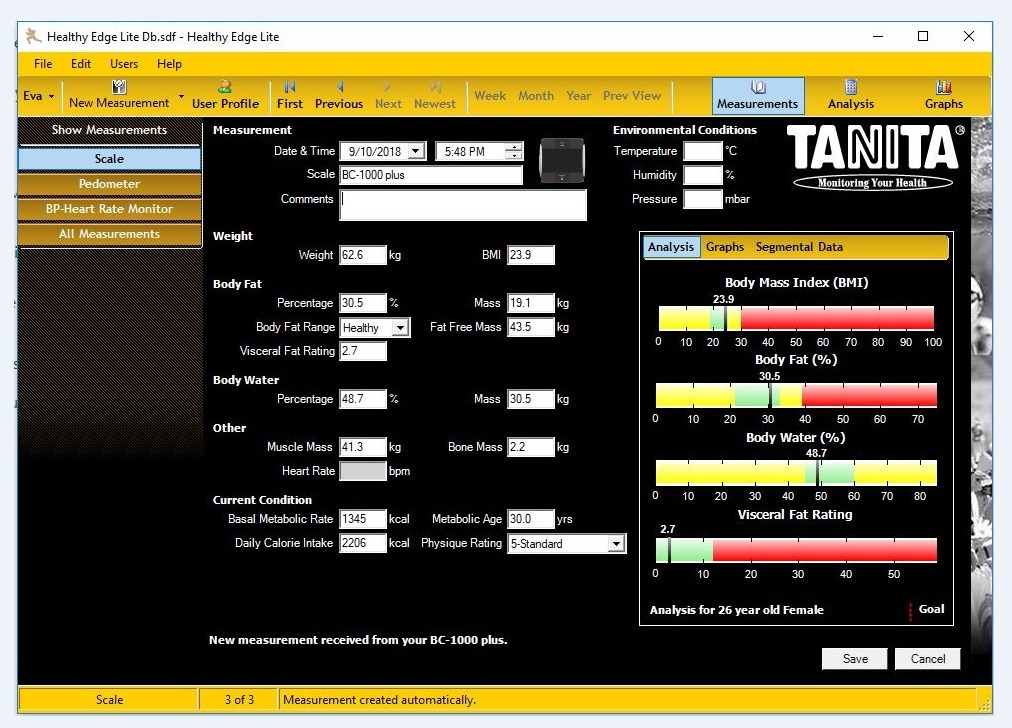
Task: Click the BMI field showing 23.9
Action: coord(531,255)
